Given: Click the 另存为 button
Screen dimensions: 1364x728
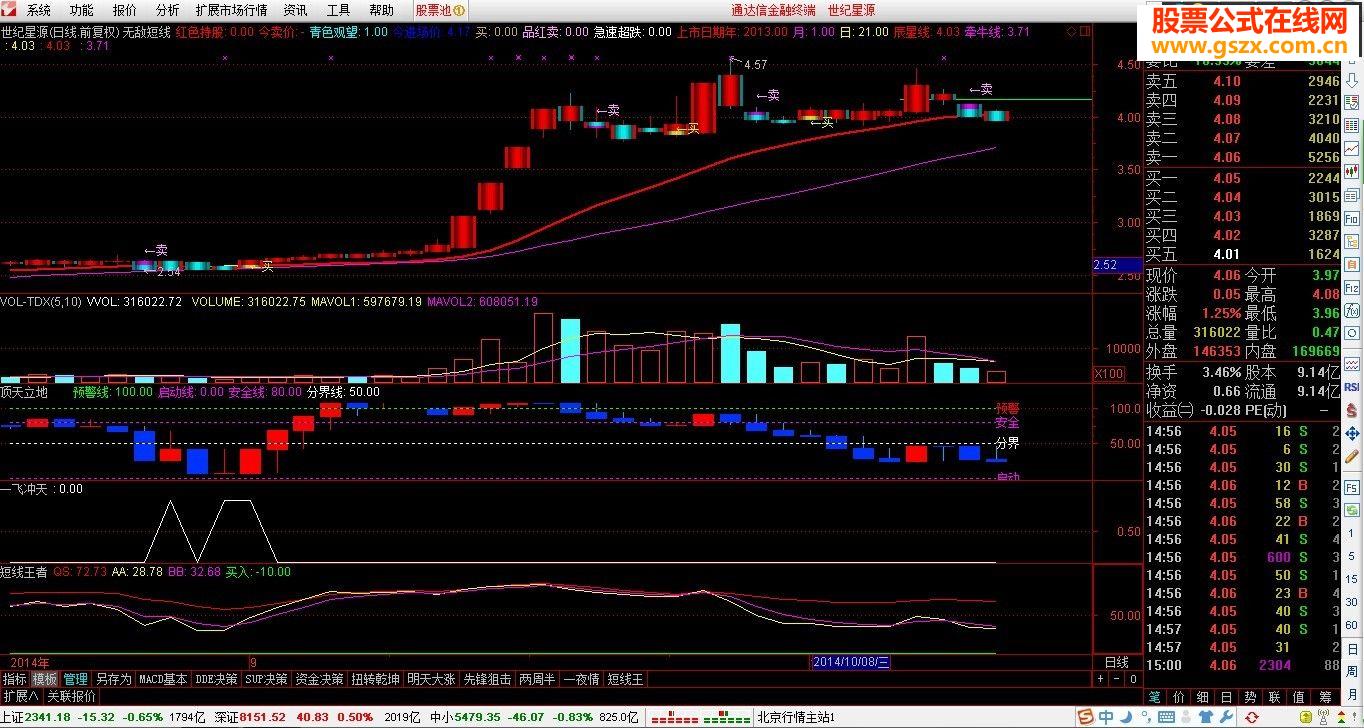Looking at the screenshot, I should (x=113, y=679).
